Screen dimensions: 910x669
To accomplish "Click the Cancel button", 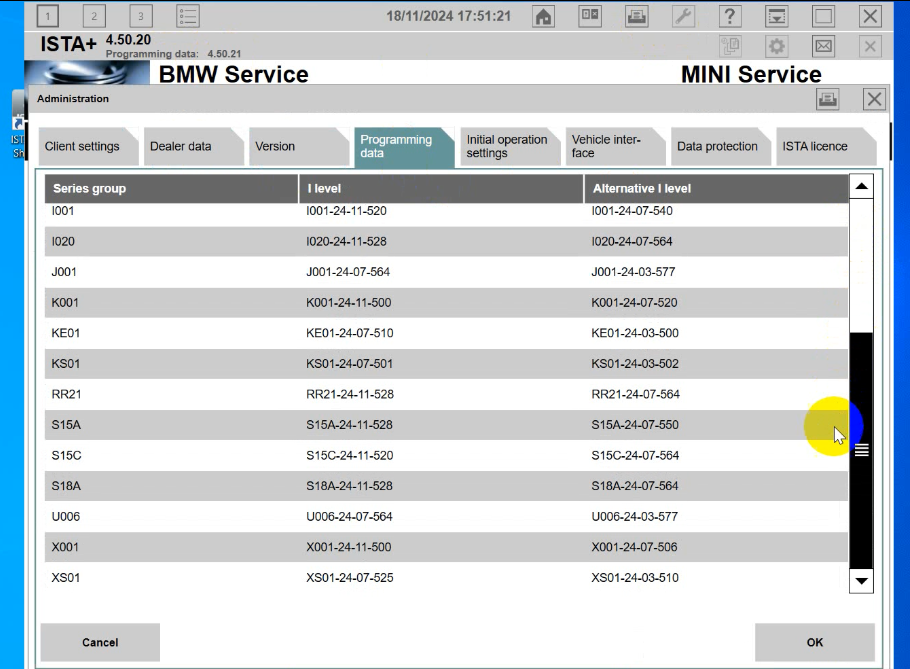I will pyautogui.click(x=100, y=642).
